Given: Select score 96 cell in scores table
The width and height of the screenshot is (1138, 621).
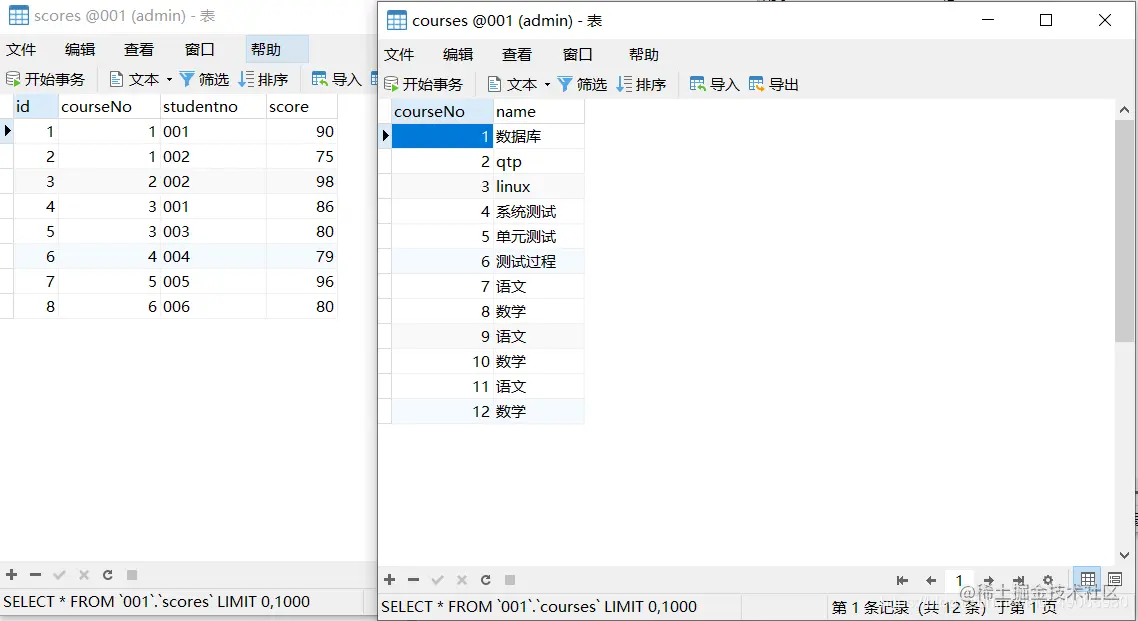Looking at the screenshot, I should [x=301, y=281].
